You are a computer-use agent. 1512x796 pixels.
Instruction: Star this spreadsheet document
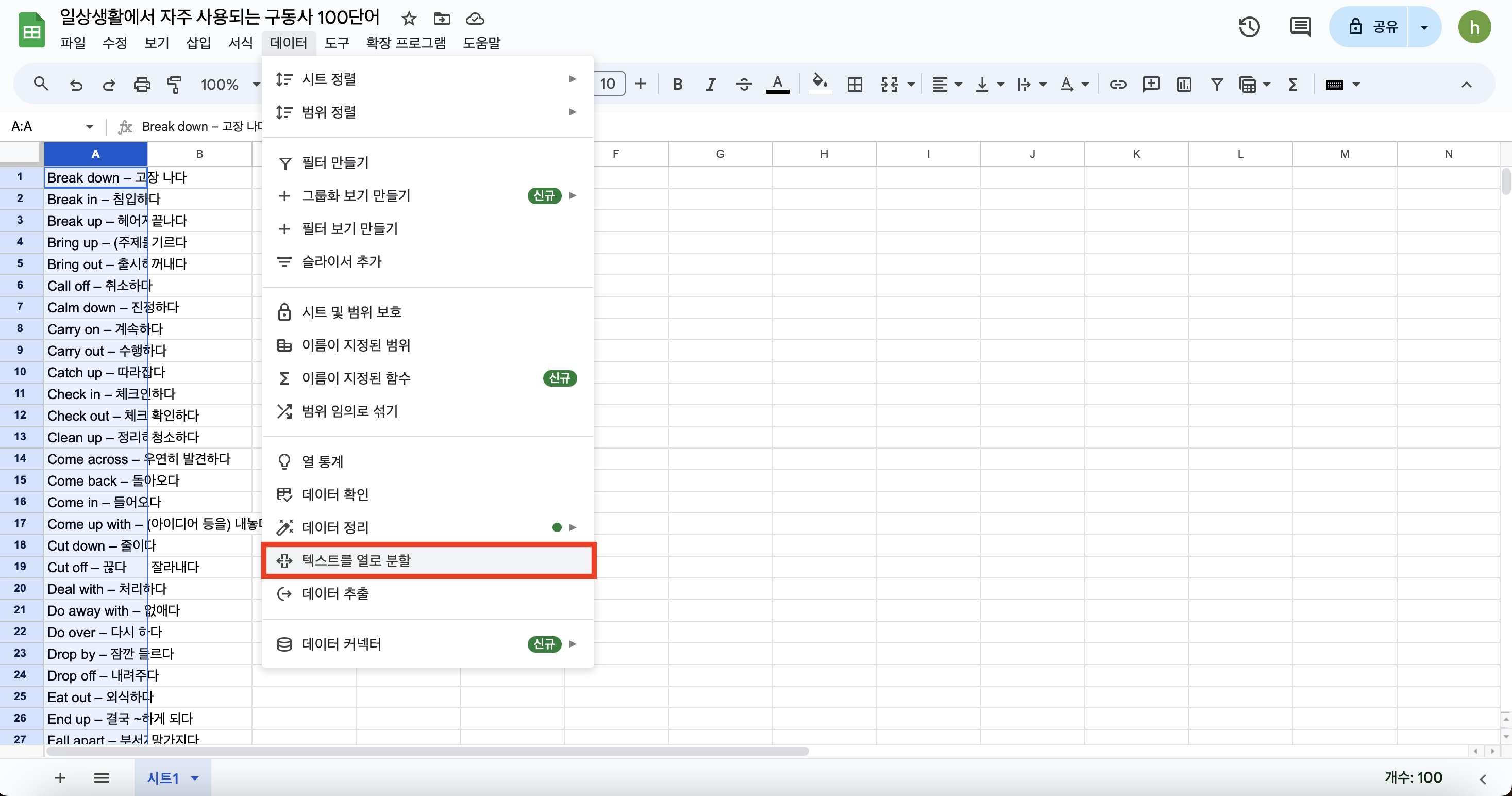409,19
